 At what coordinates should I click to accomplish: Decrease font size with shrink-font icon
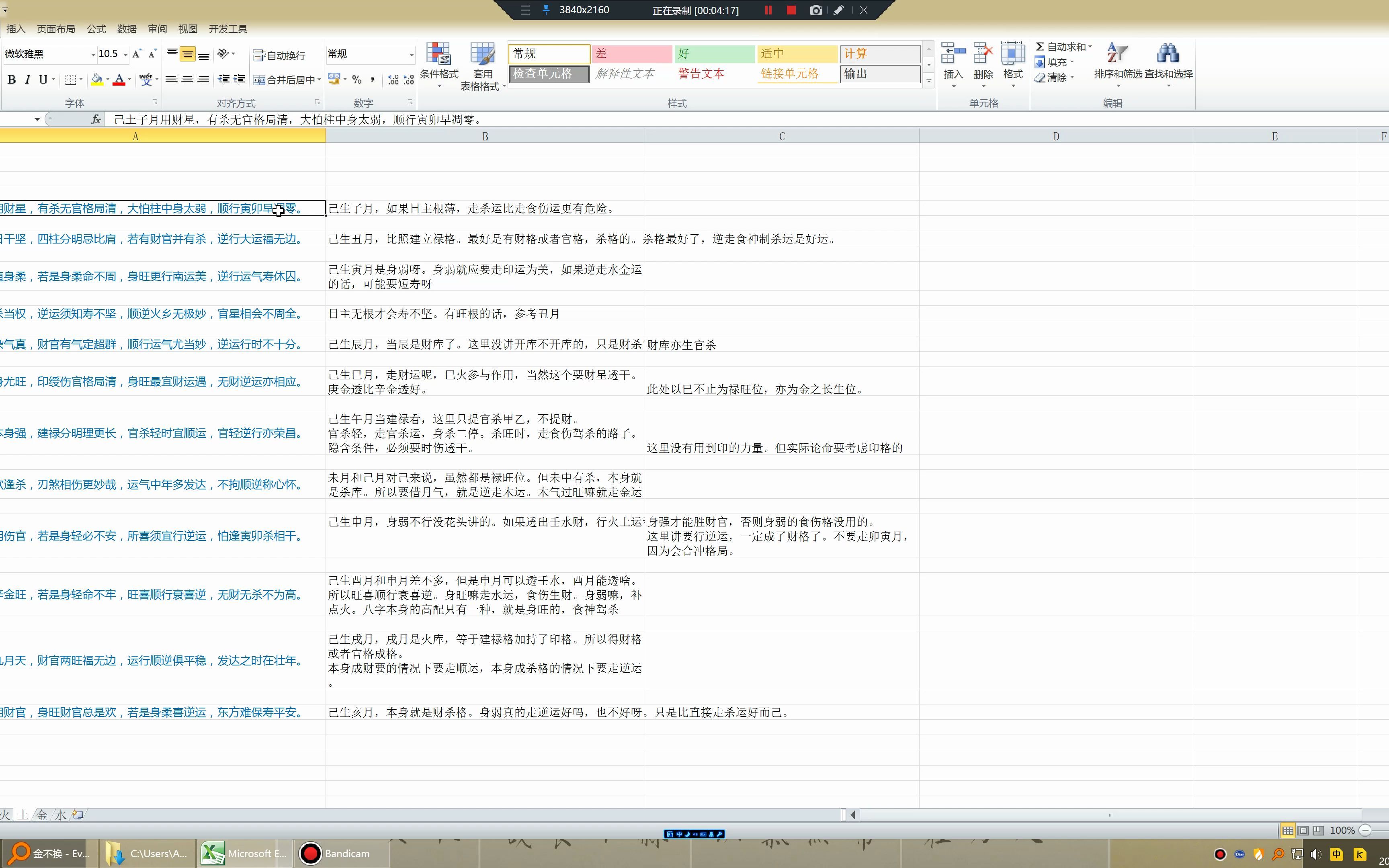point(152,54)
